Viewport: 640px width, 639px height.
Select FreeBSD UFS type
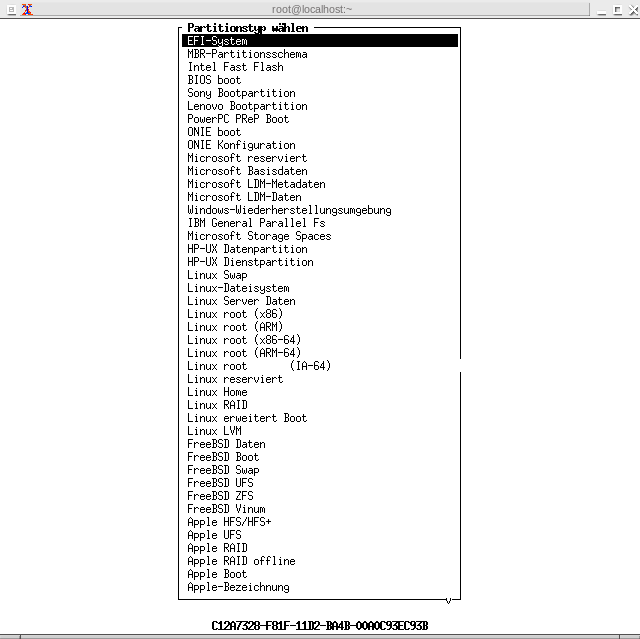point(220,483)
